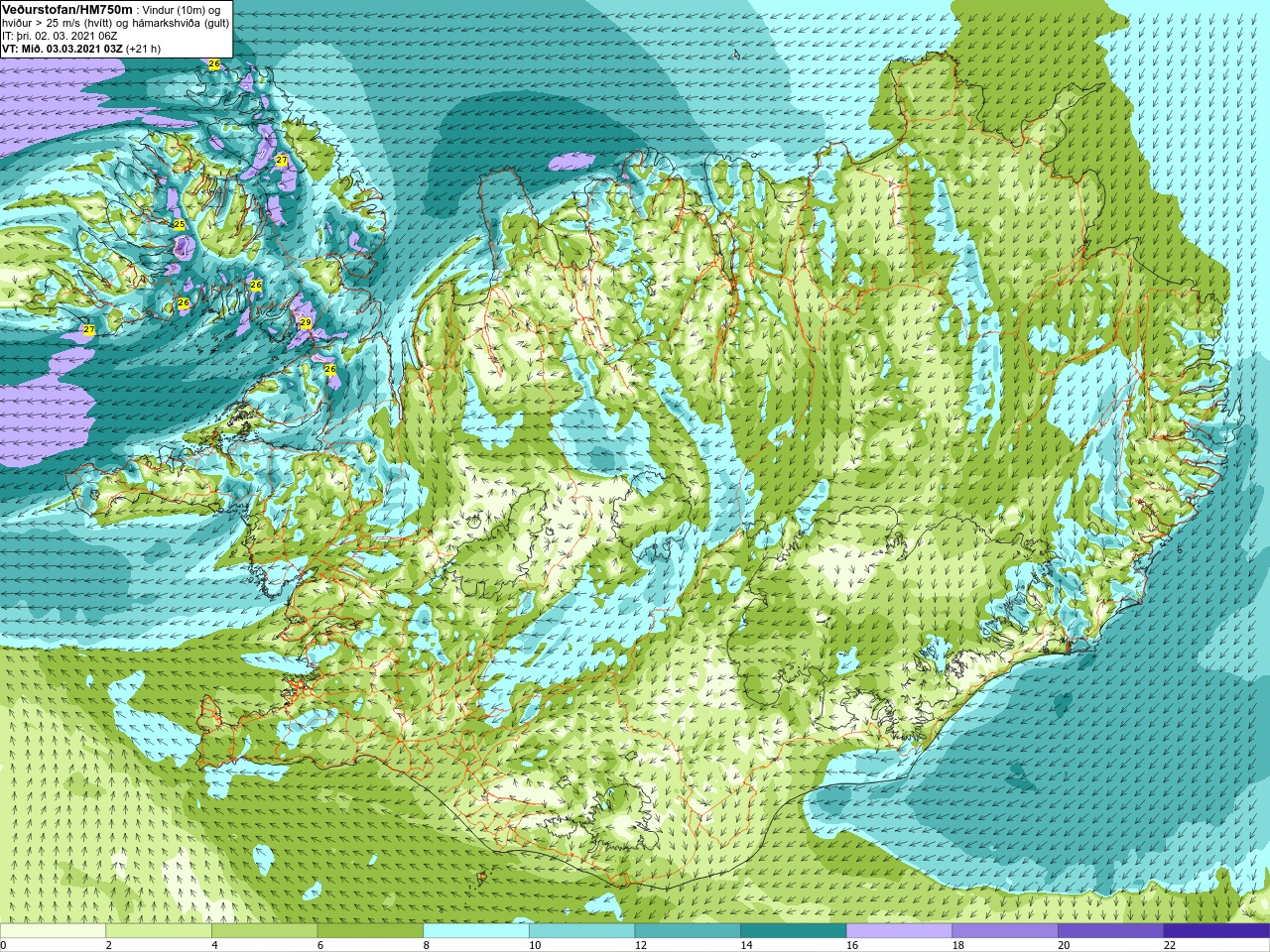1270x952 pixels.
Task: Click the legend scale value '14'
Action: (747, 945)
